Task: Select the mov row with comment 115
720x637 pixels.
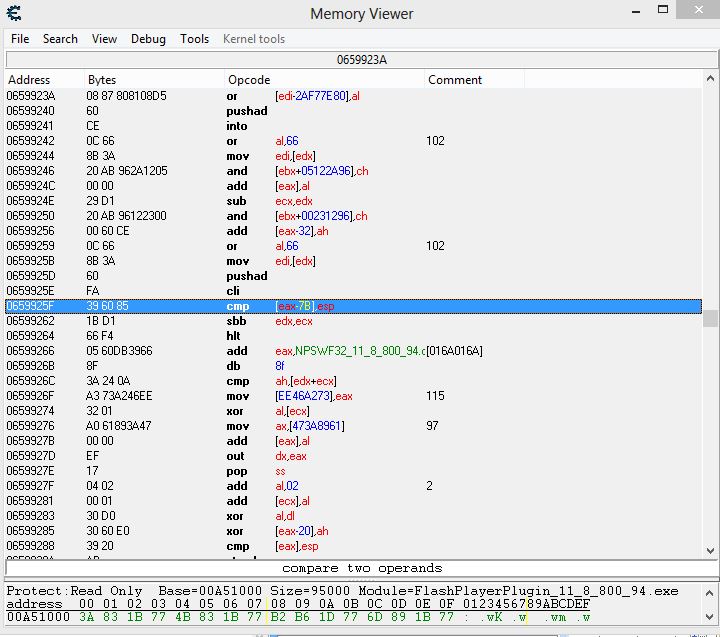Action: [x=350, y=396]
